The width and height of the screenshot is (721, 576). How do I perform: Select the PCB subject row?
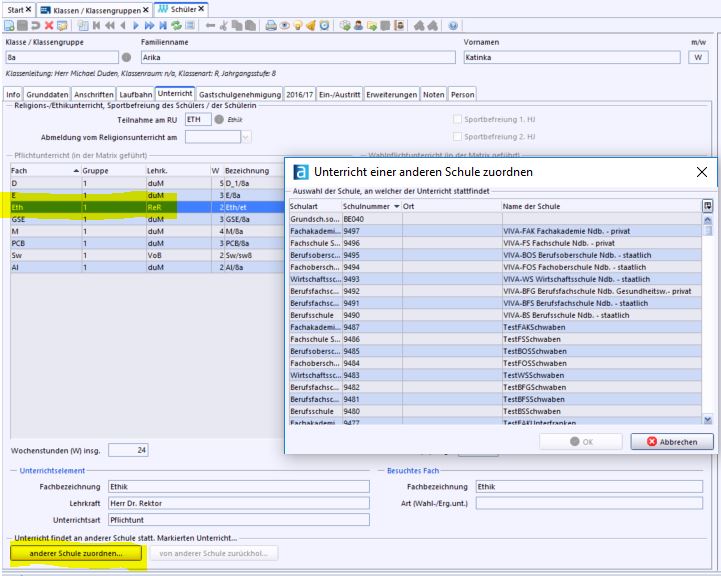(x=147, y=243)
